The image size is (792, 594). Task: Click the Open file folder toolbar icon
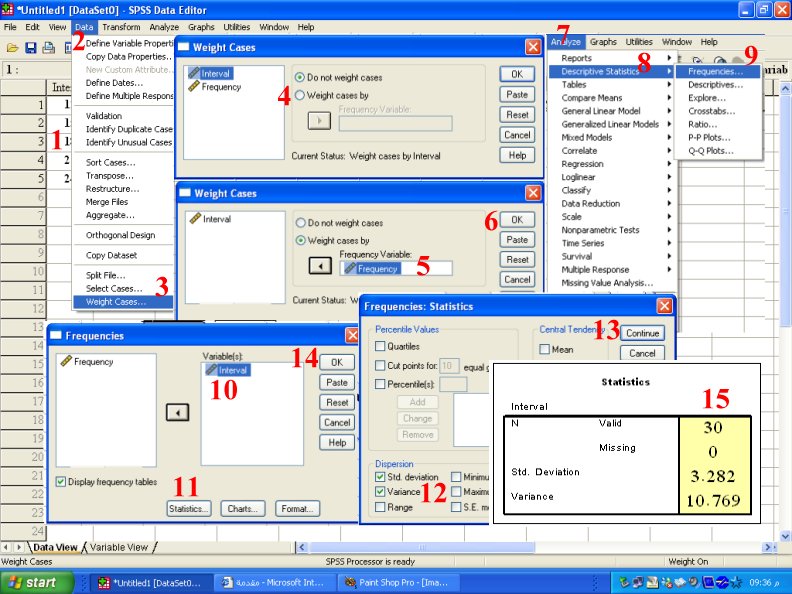[13, 48]
